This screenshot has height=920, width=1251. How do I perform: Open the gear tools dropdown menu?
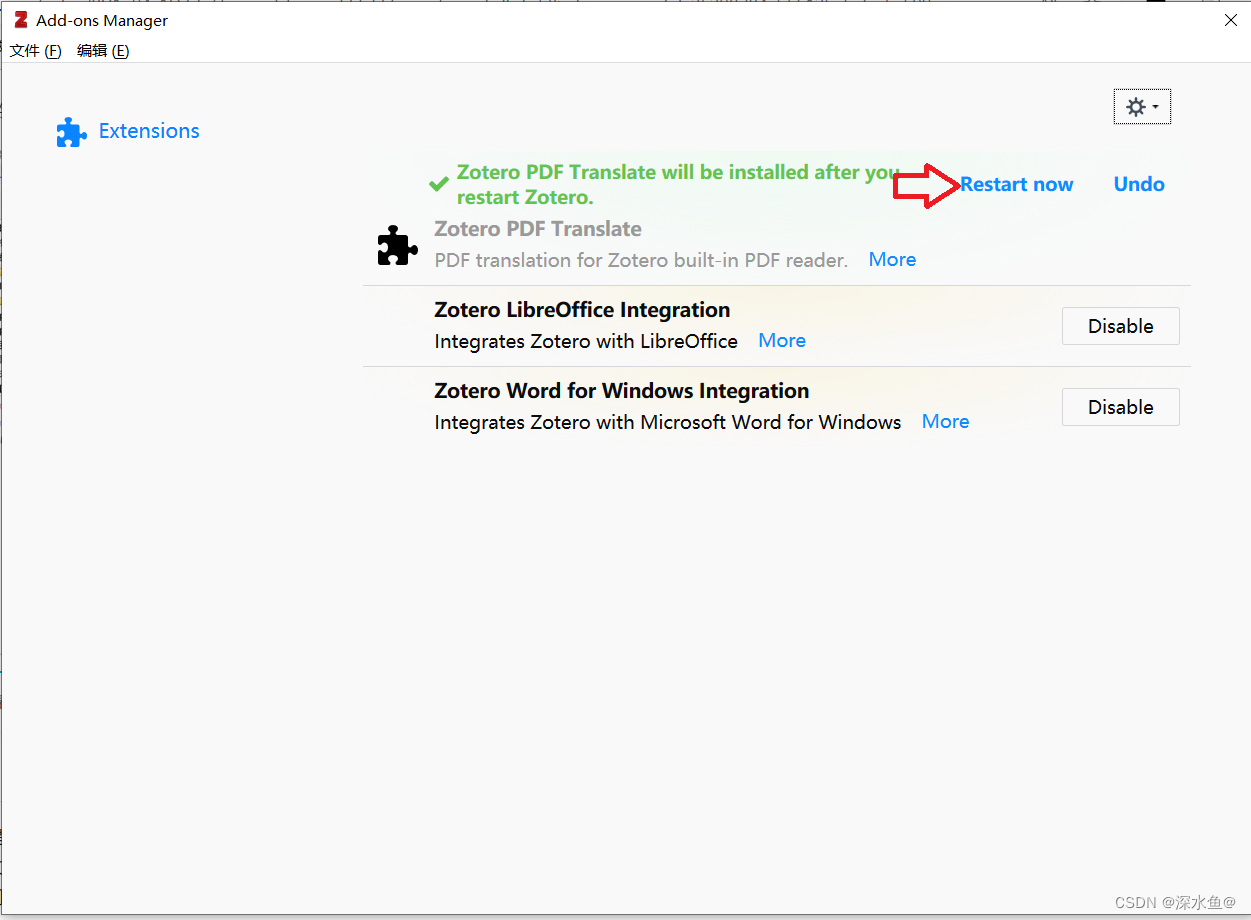[x=1142, y=107]
